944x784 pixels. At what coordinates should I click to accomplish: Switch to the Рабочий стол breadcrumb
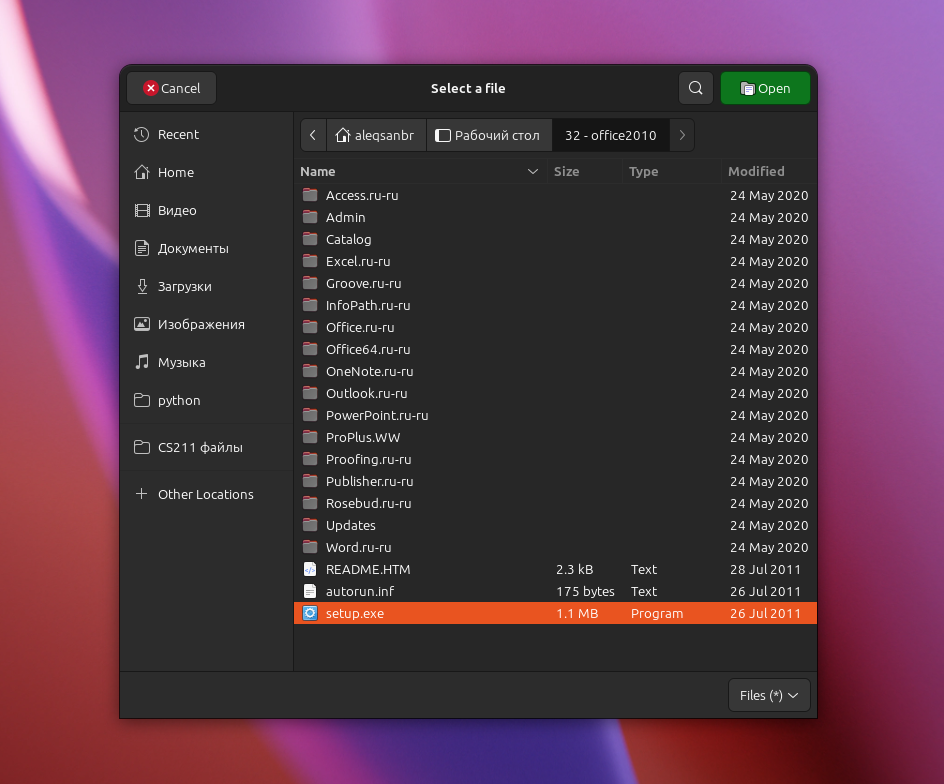click(x=489, y=135)
